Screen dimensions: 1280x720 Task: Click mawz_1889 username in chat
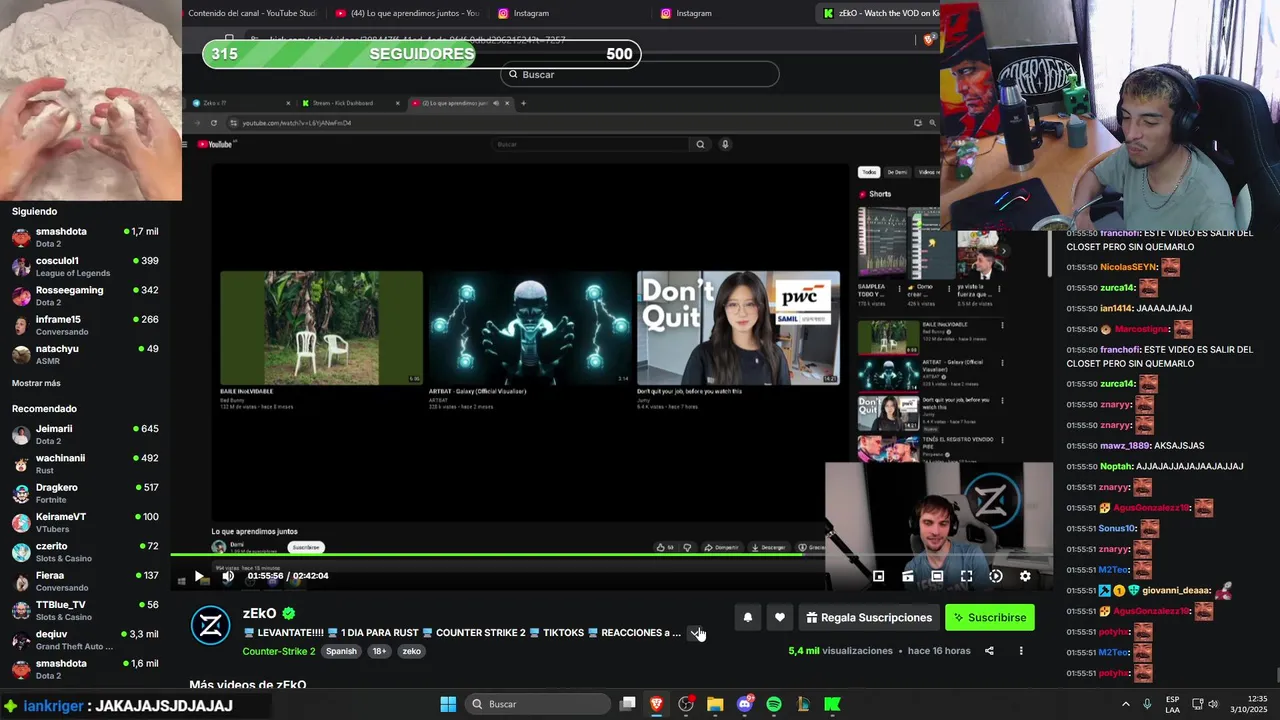(1125, 446)
